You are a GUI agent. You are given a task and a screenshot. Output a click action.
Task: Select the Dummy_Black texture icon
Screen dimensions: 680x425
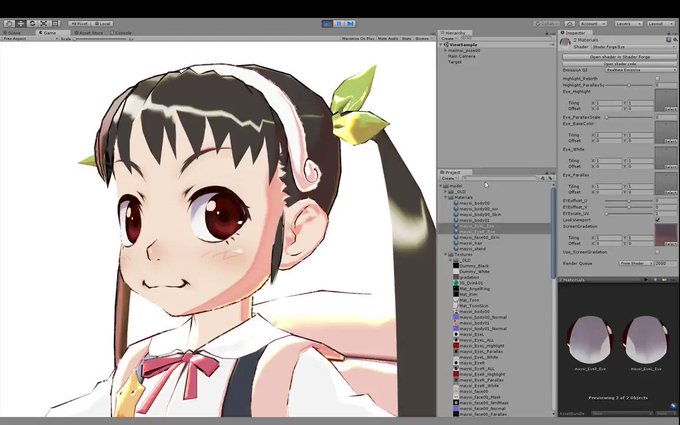[x=456, y=266]
